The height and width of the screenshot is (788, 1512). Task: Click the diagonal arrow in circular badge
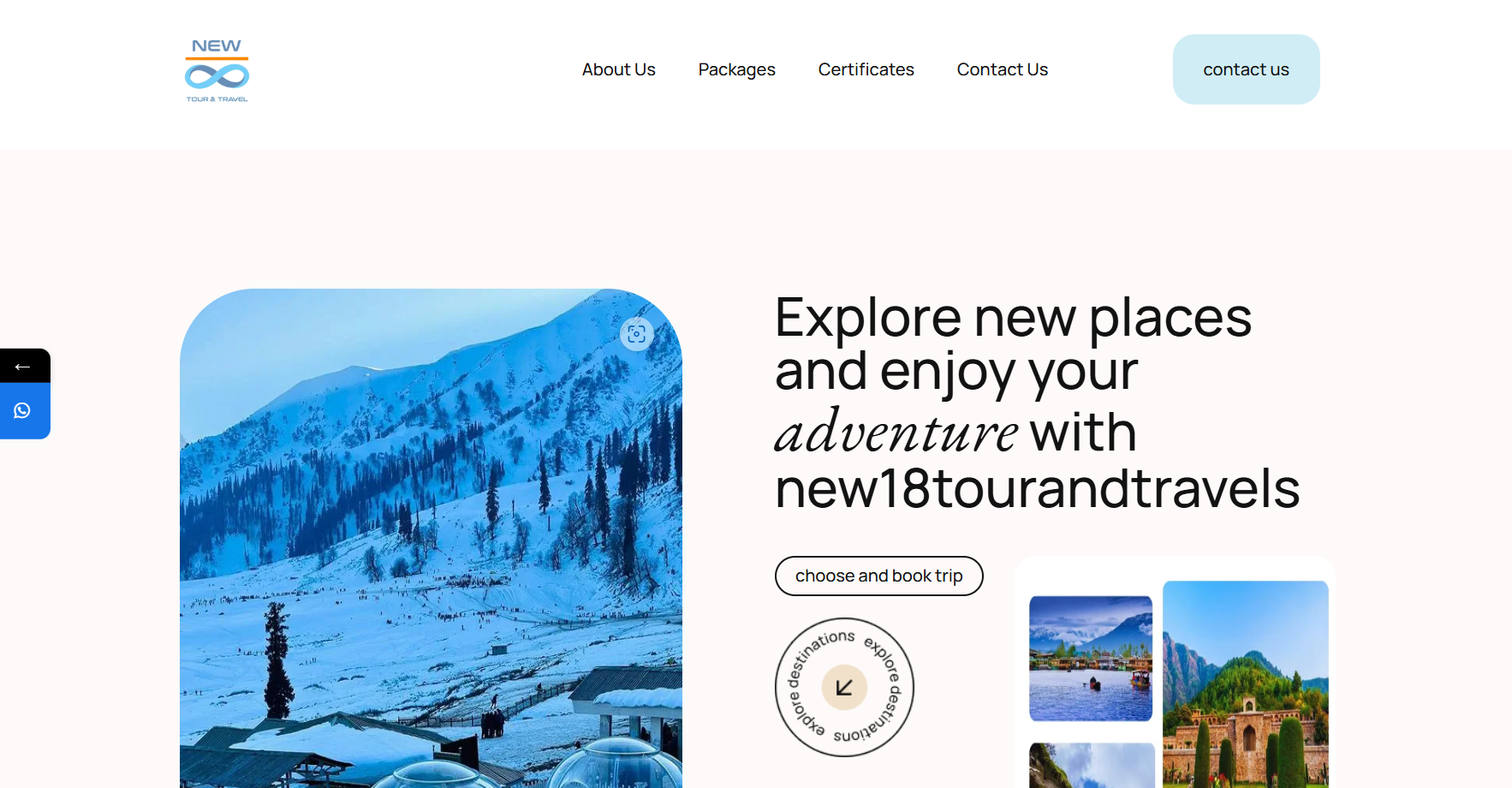pyautogui.click(x=844, y=687)
